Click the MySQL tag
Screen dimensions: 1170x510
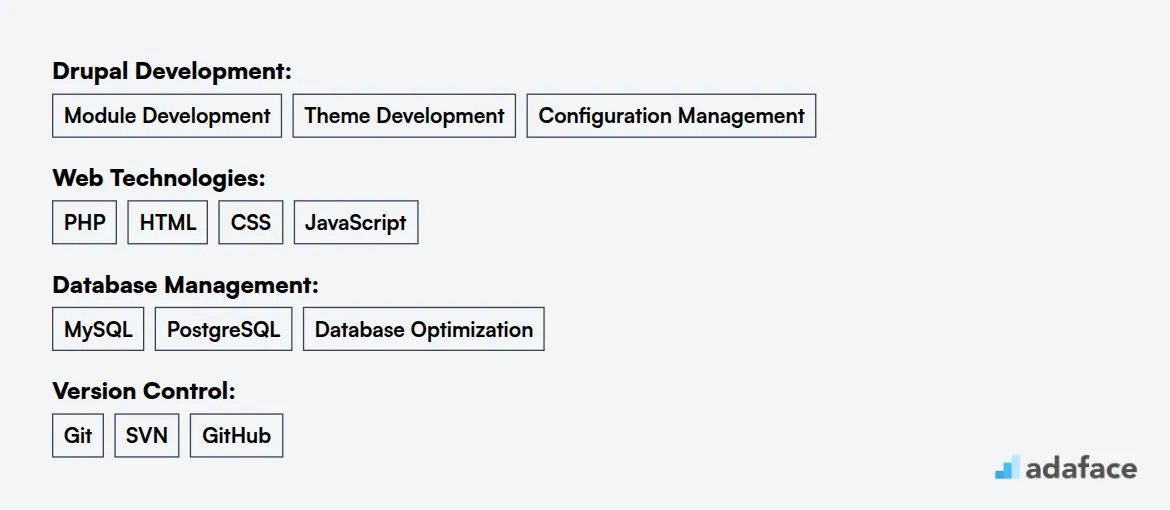tap(98, 329)
